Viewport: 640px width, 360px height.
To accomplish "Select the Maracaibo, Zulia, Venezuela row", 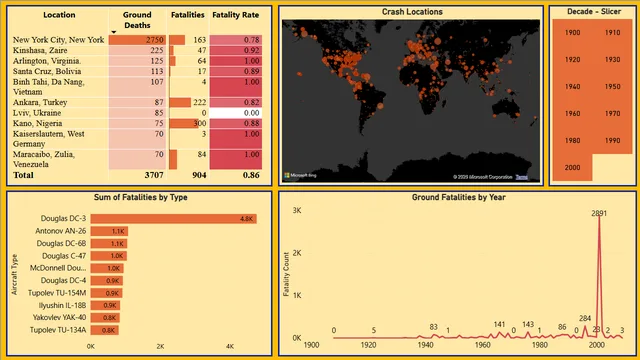I will [136, 159].
